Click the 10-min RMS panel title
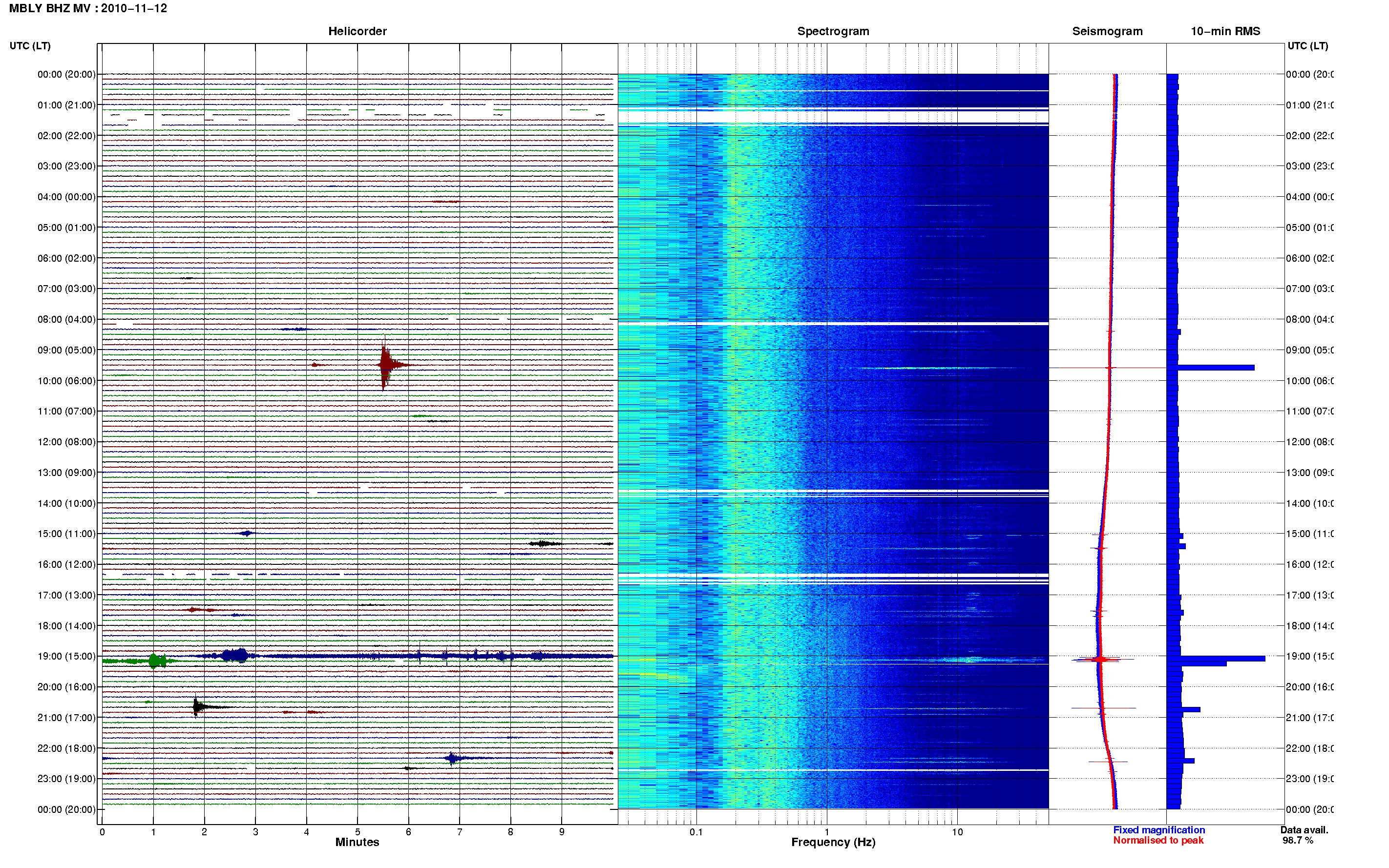Screen dimensions: 1389x868 click(1225, 31)
